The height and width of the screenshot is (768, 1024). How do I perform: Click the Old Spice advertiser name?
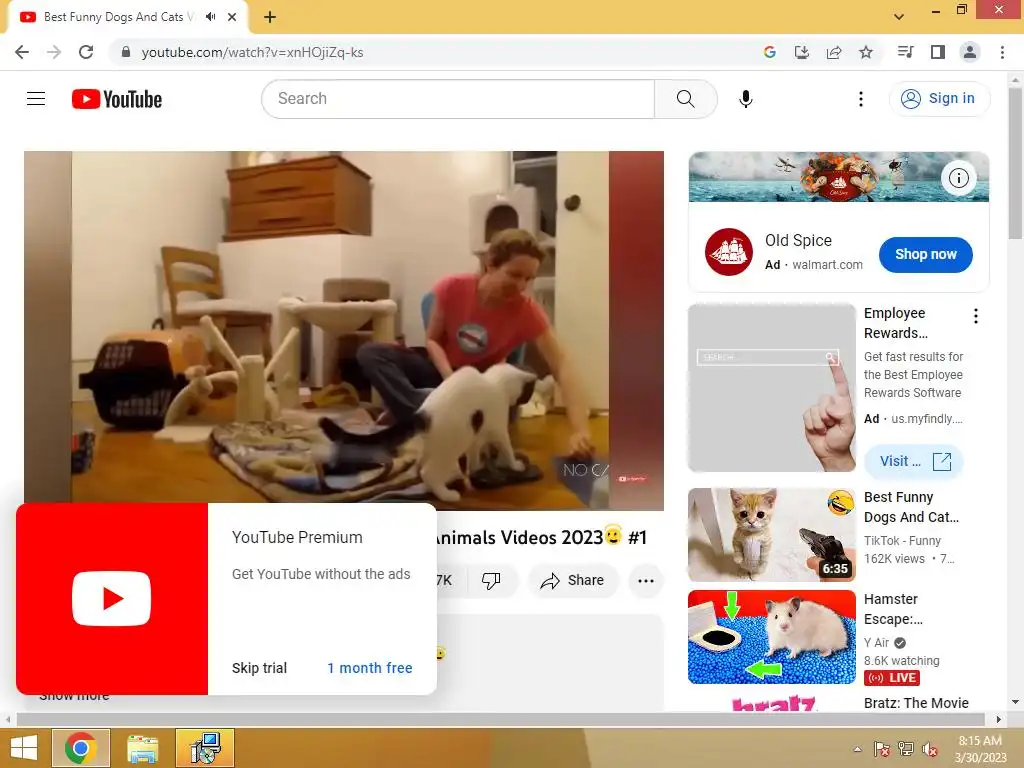[x=798, y=240]
